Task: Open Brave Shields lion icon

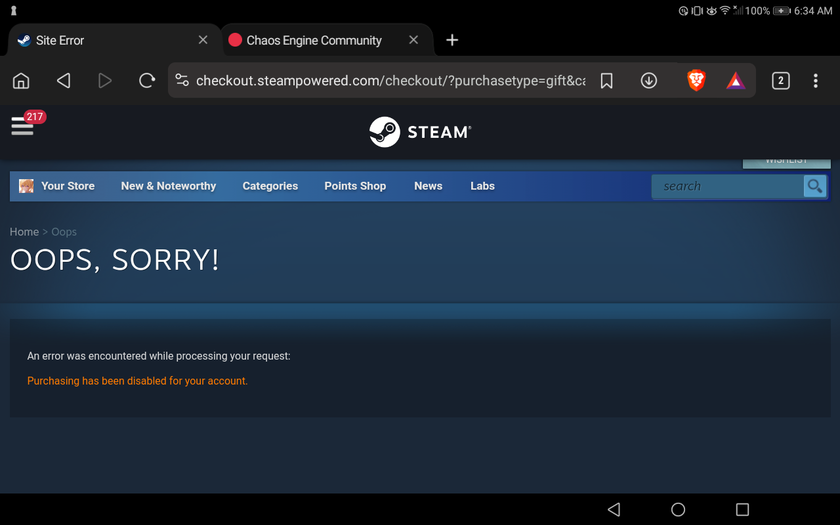Action: point(696,81)
